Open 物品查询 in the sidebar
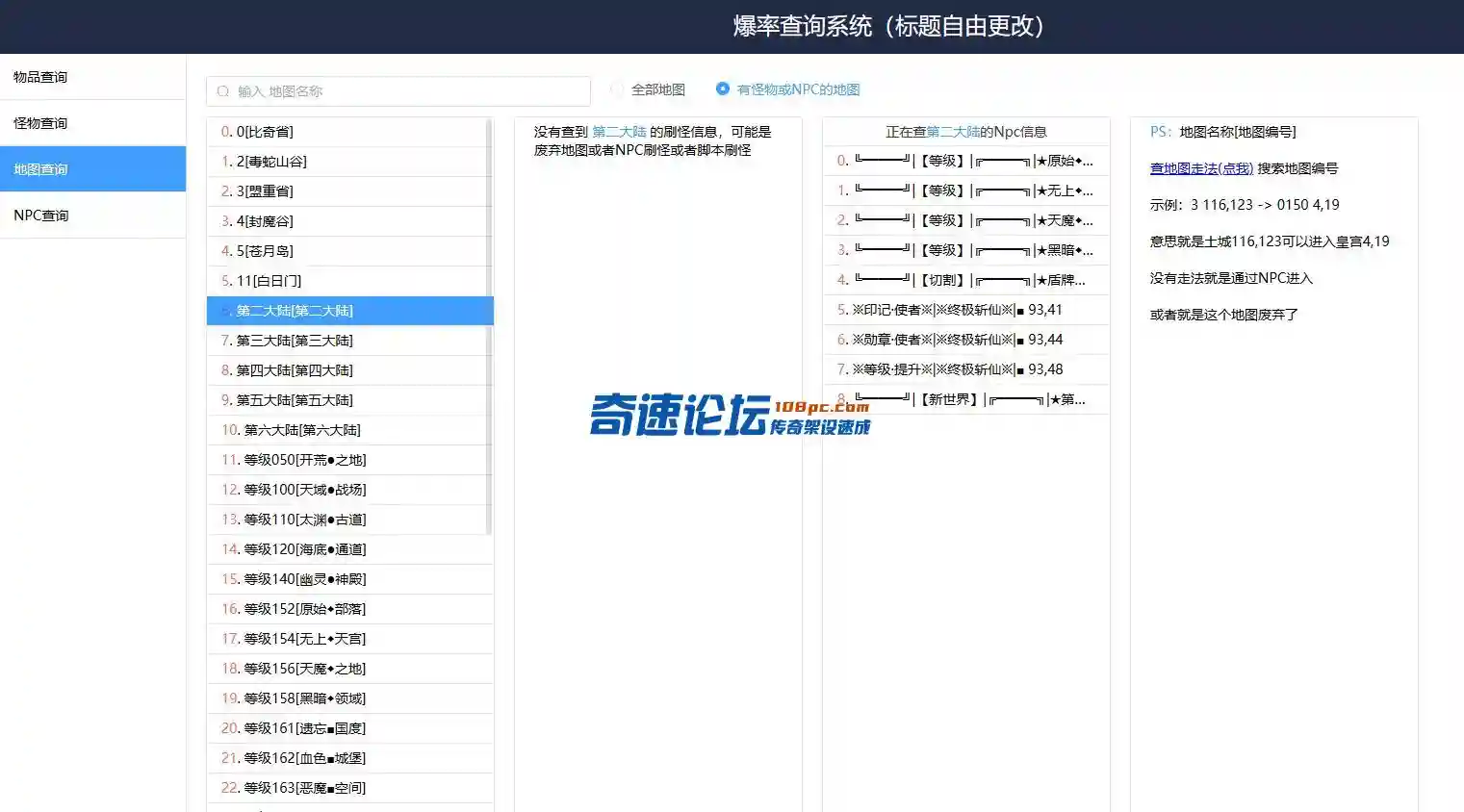Image resolution: width=1464 pixels, height=812 pixels. (x=92, y=77)
